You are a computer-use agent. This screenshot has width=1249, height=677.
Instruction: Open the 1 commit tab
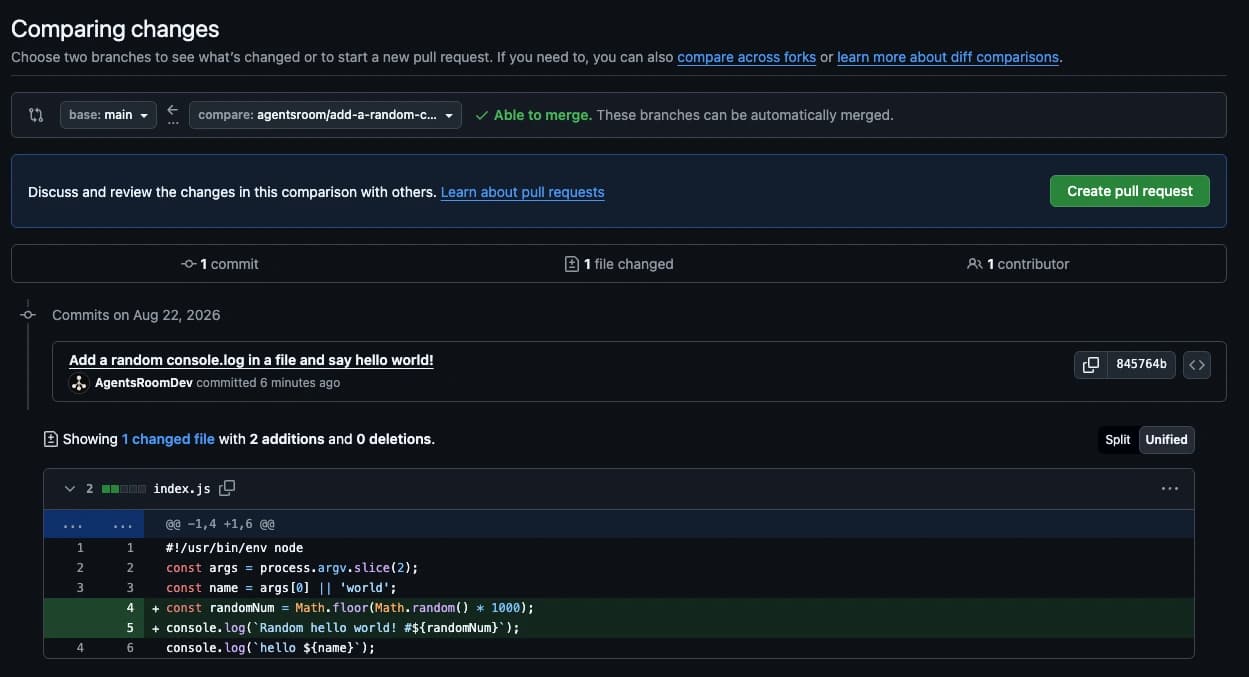[219, 264]
